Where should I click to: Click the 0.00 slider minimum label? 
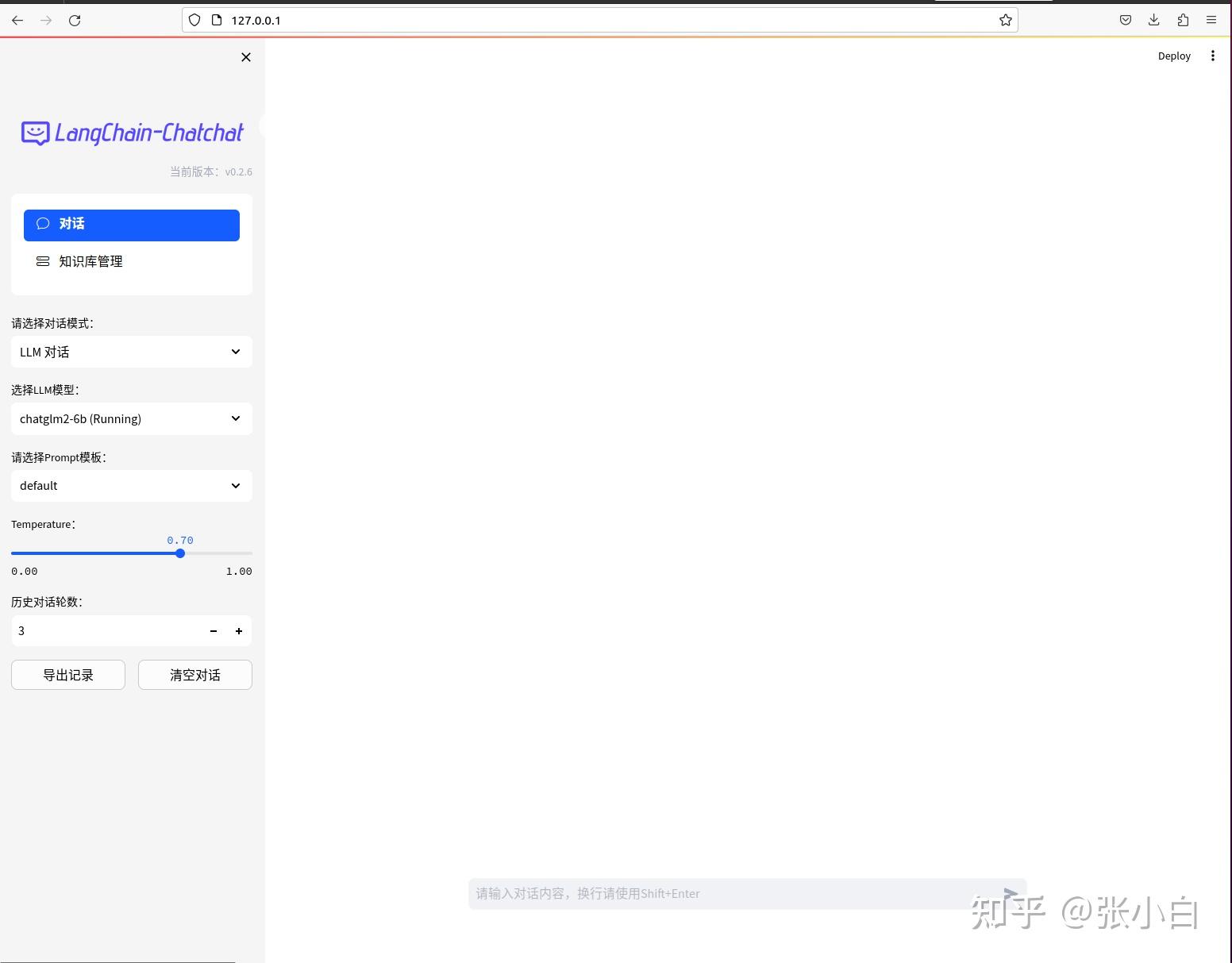(25, 572)
